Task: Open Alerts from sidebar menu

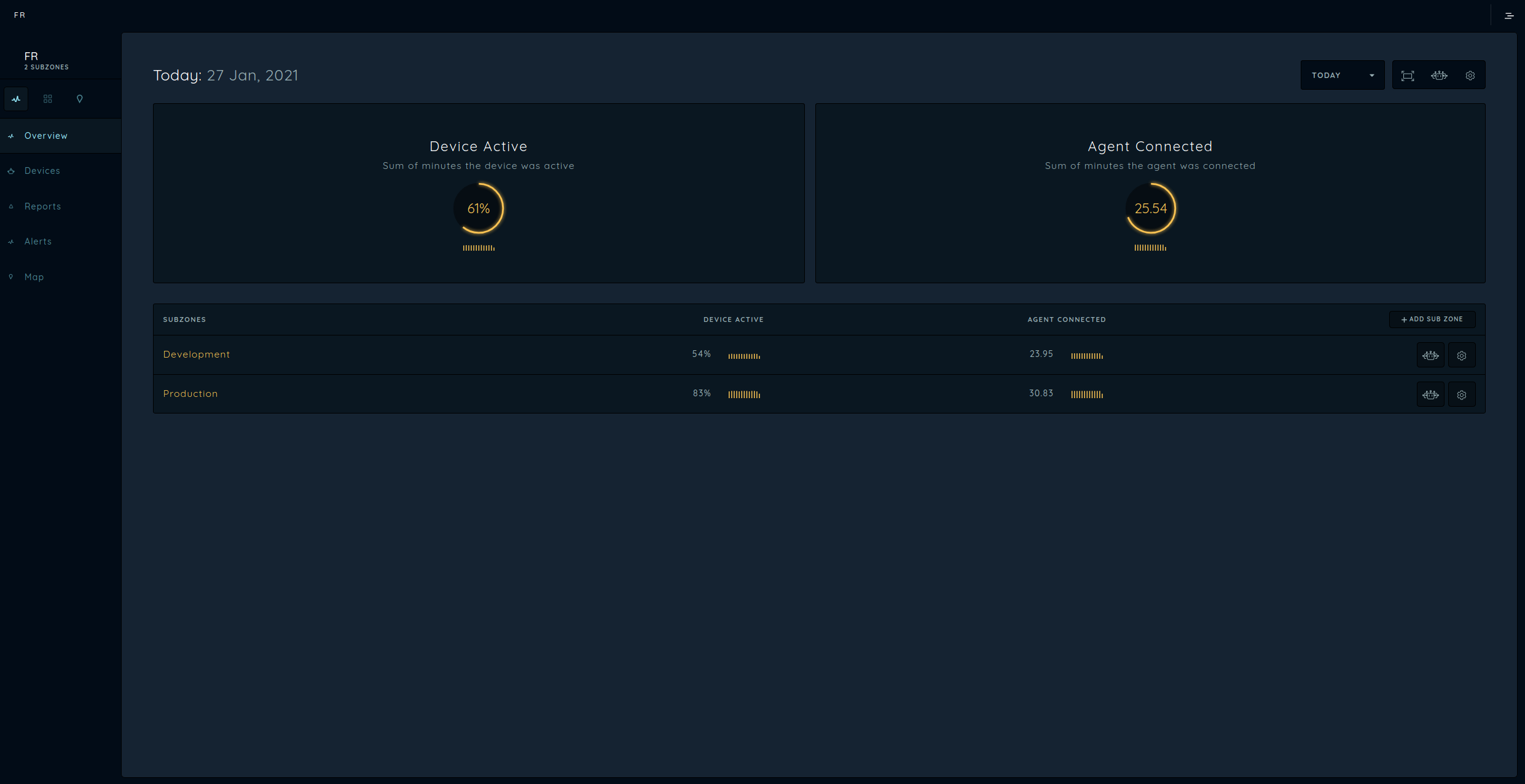Action: [x=37, y=241]
